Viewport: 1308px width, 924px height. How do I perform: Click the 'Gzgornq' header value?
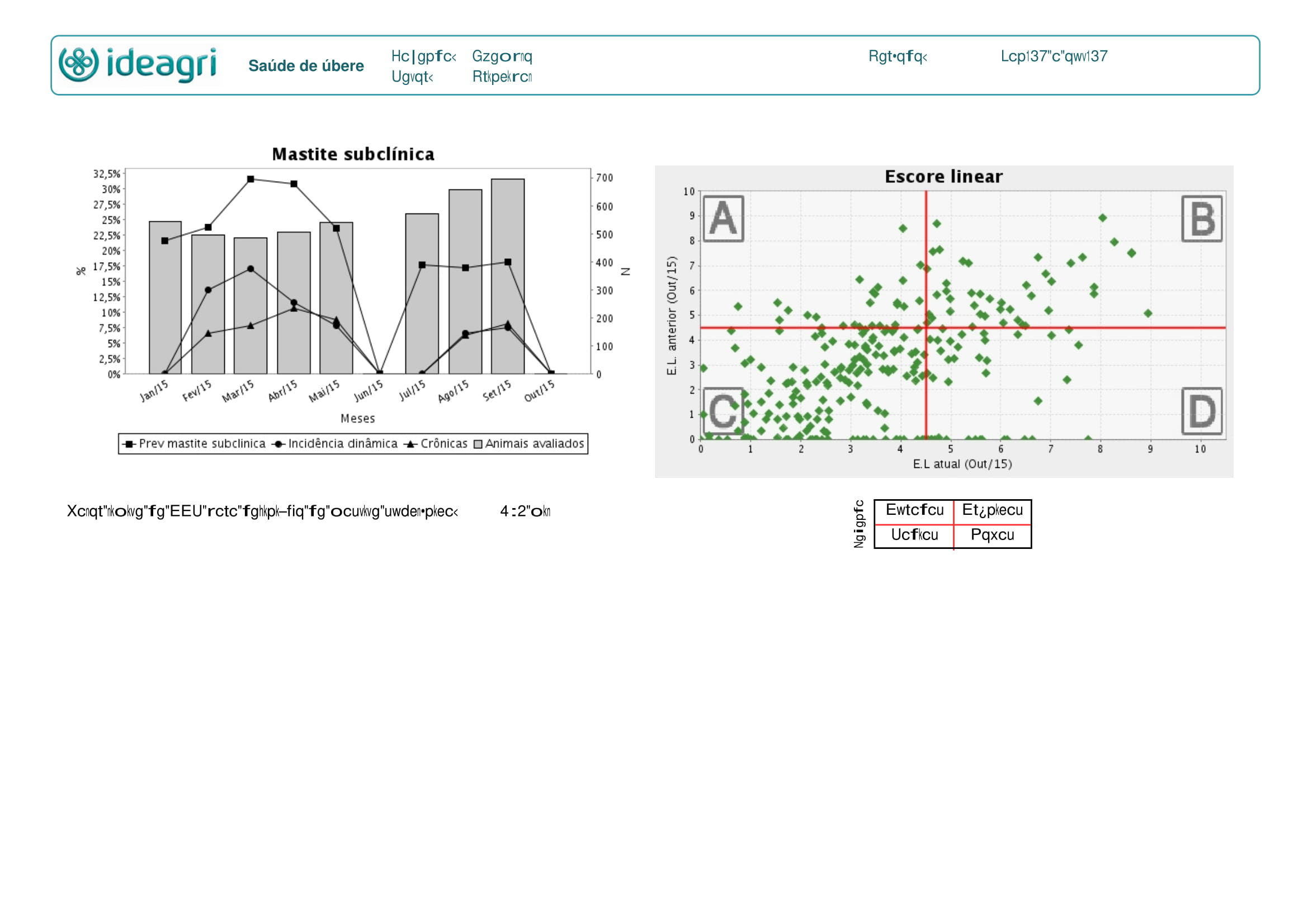coord(502,56)
